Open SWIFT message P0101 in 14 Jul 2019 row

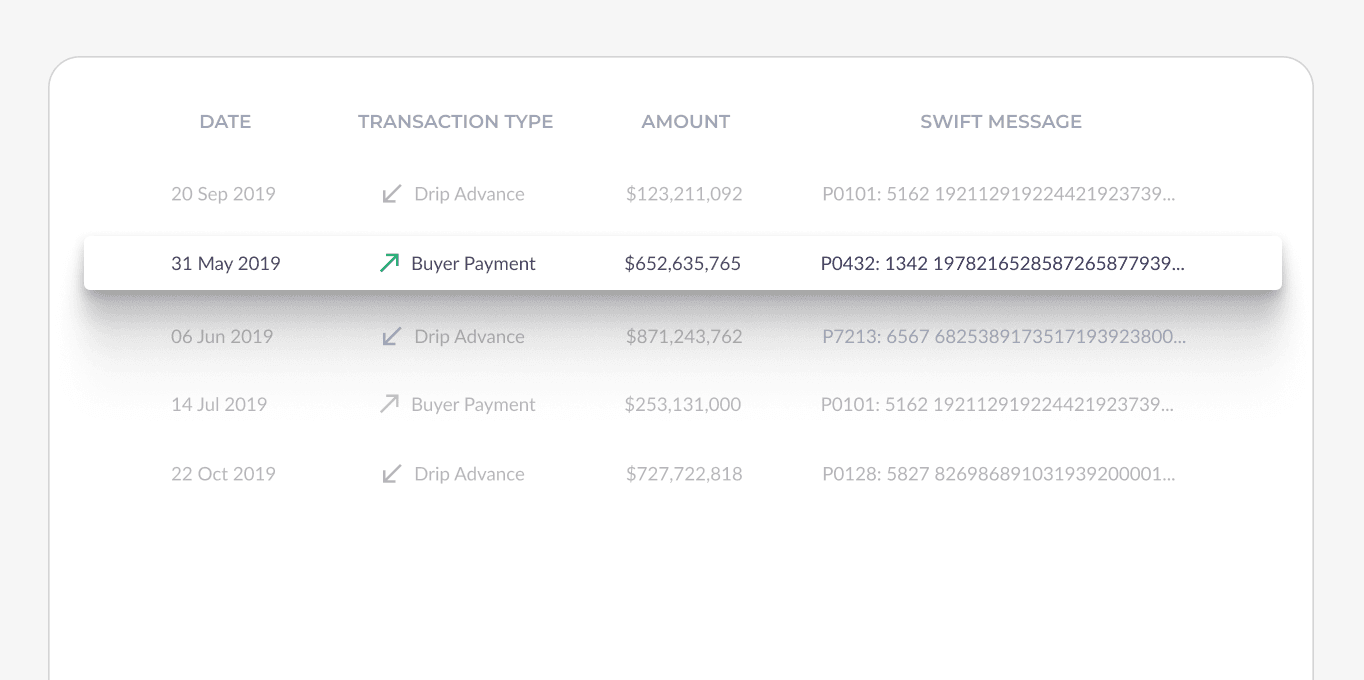click(x=997, y=405)
